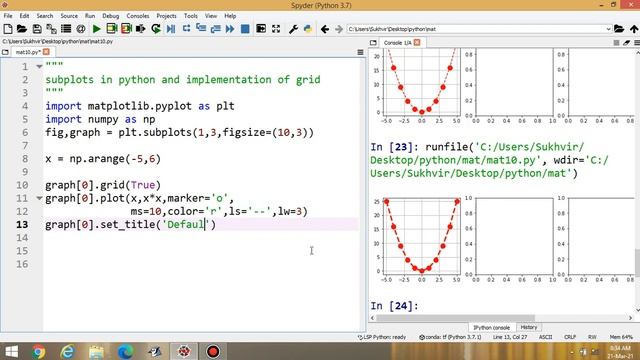Browse tabs icon left of mat10.py
The image size is (640, 360).
(x=5, y=52)
